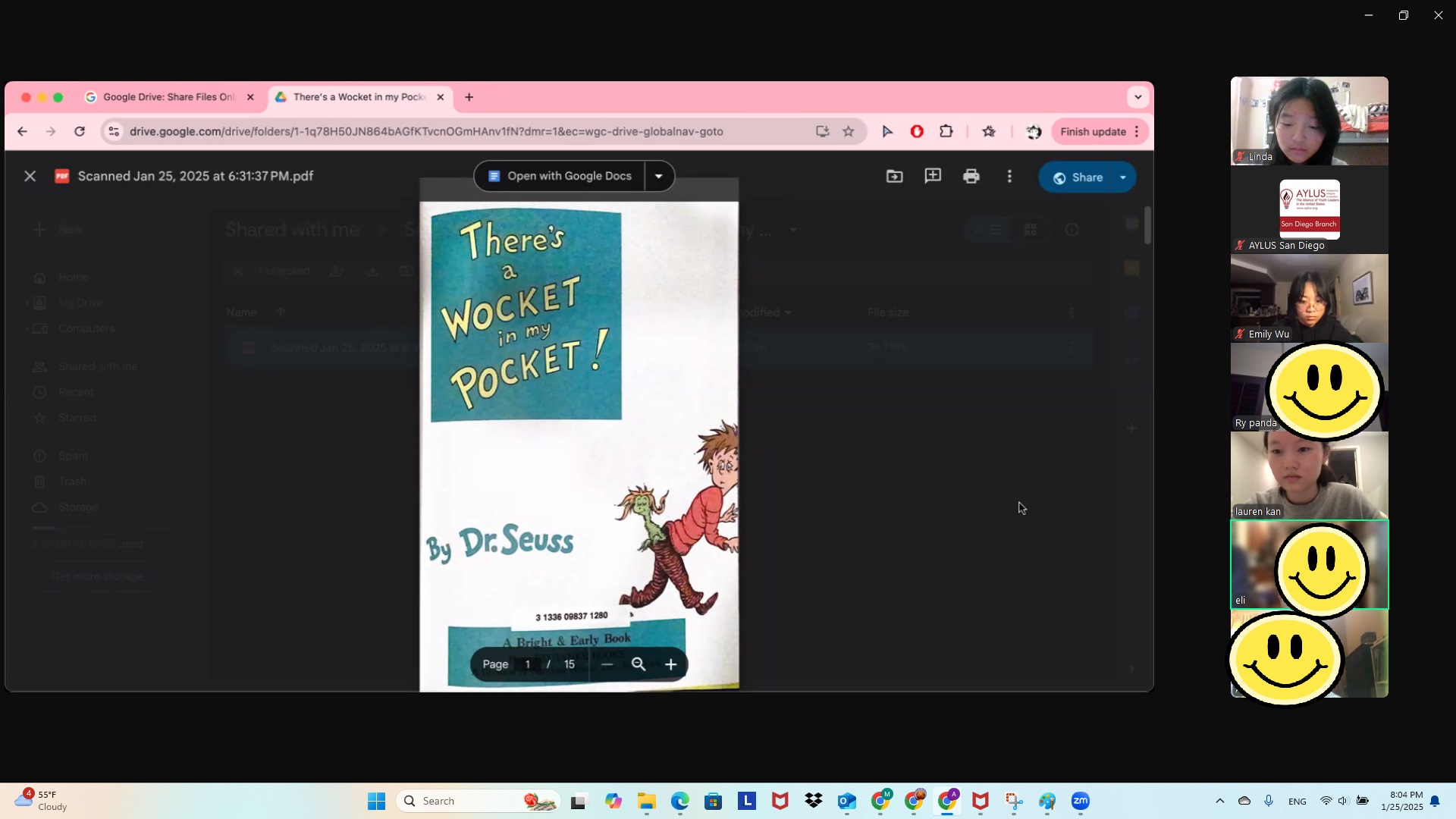Click AYLUS San Diego participant tile
This screenshot has width=1456, height=819.
[1310, 209]
